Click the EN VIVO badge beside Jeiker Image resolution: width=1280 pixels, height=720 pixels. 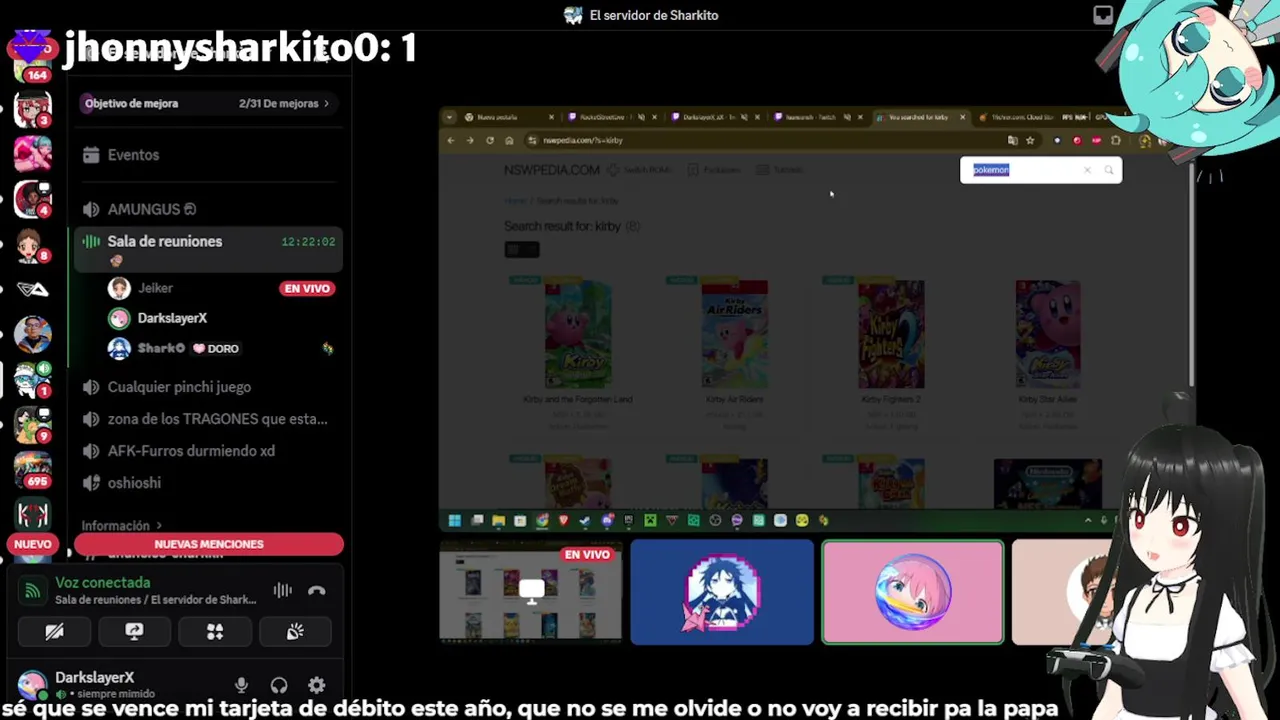(307, 288)
